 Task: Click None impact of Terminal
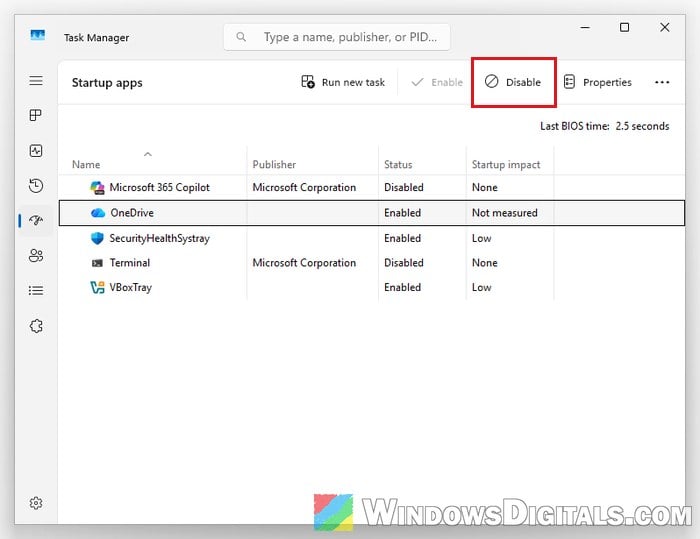484,263
